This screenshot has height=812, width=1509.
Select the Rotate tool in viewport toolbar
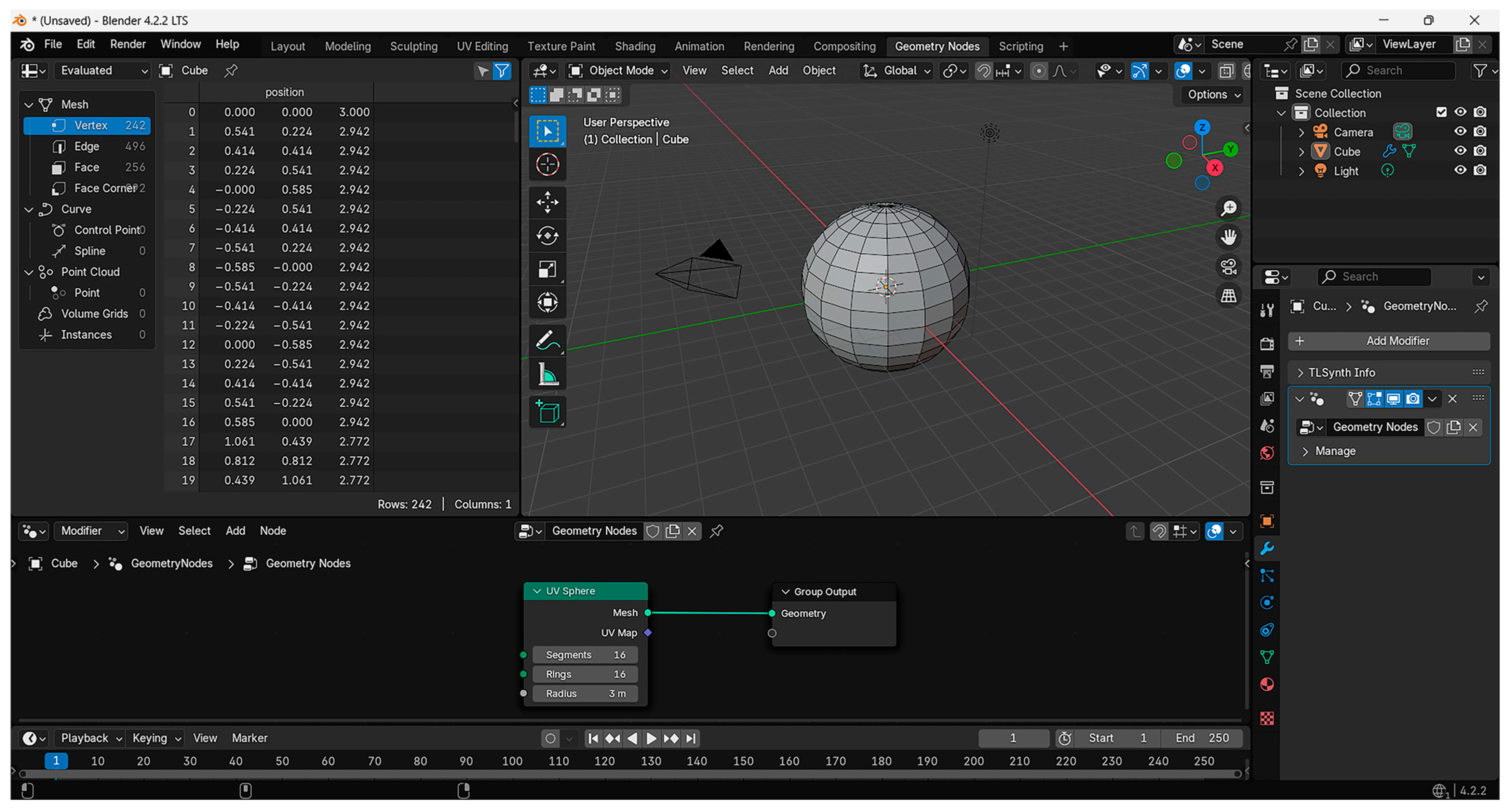tap(547, 235)
